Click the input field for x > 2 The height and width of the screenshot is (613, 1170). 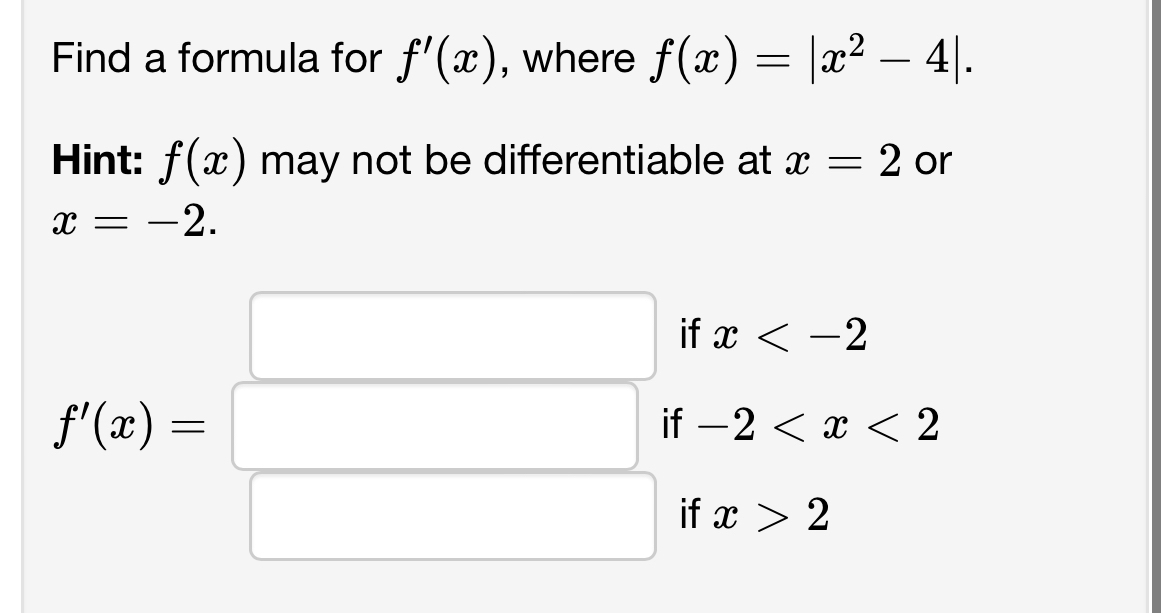pyautogui.click(x=452, y=514)
